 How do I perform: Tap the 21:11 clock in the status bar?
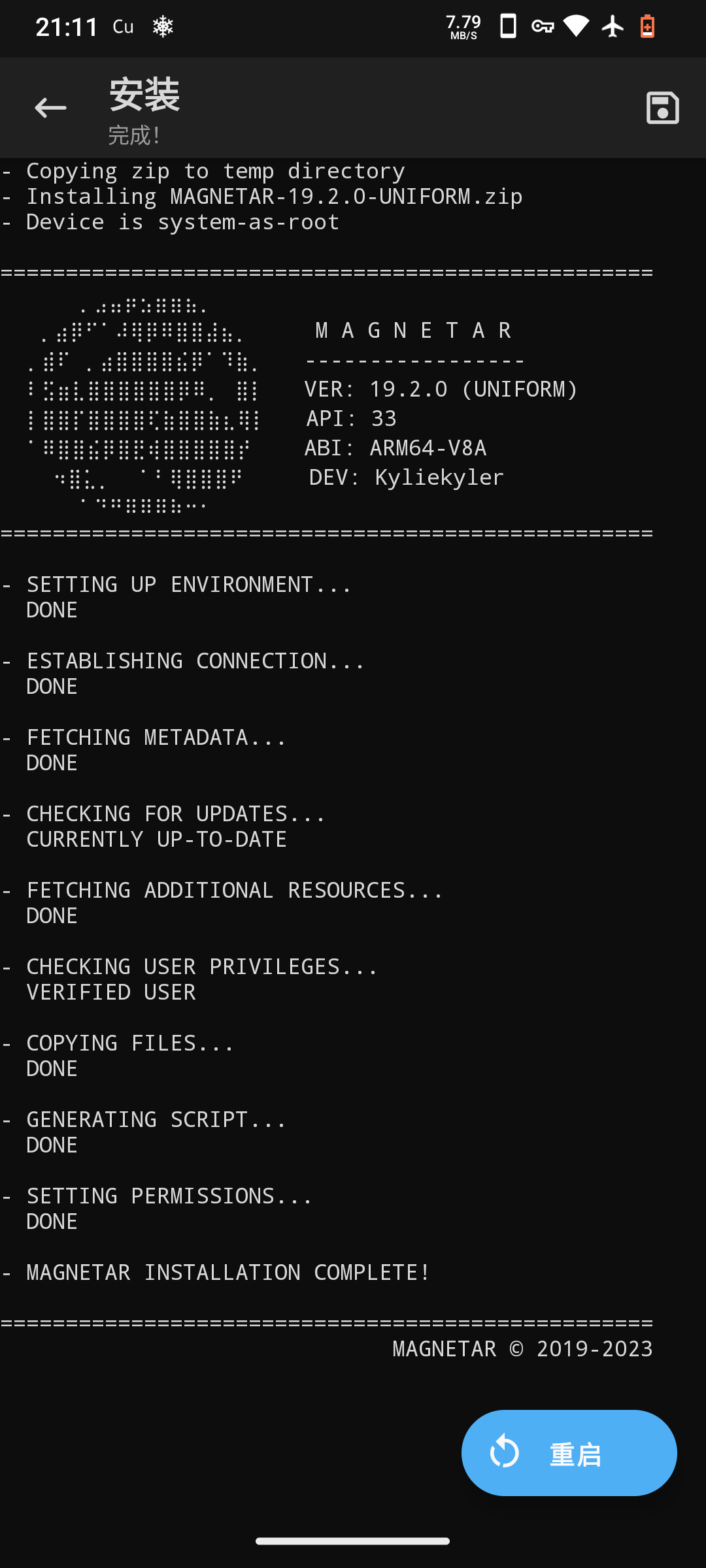point(67,27)
